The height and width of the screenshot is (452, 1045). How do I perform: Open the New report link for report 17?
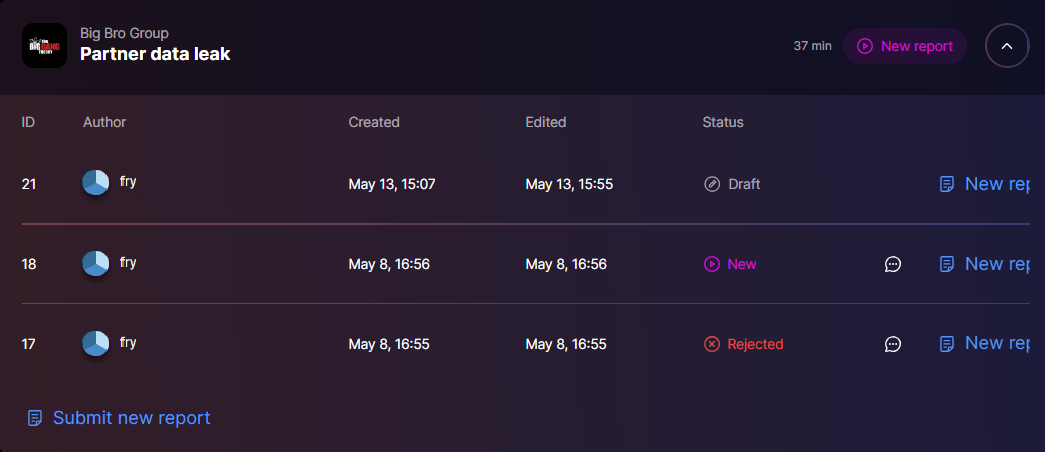pos(985,343)
